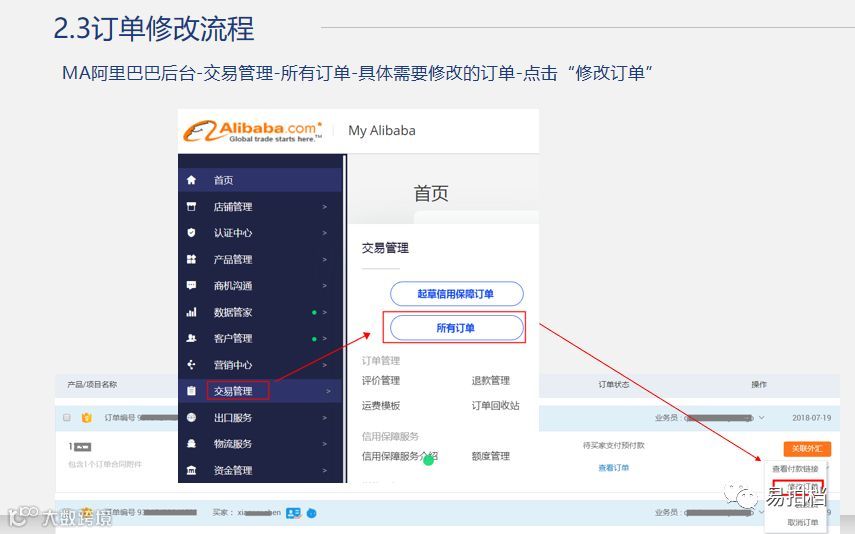Click the 产品/项目名称 column header
The width and height of the screenshot is (855, 534).
point(92,385)
